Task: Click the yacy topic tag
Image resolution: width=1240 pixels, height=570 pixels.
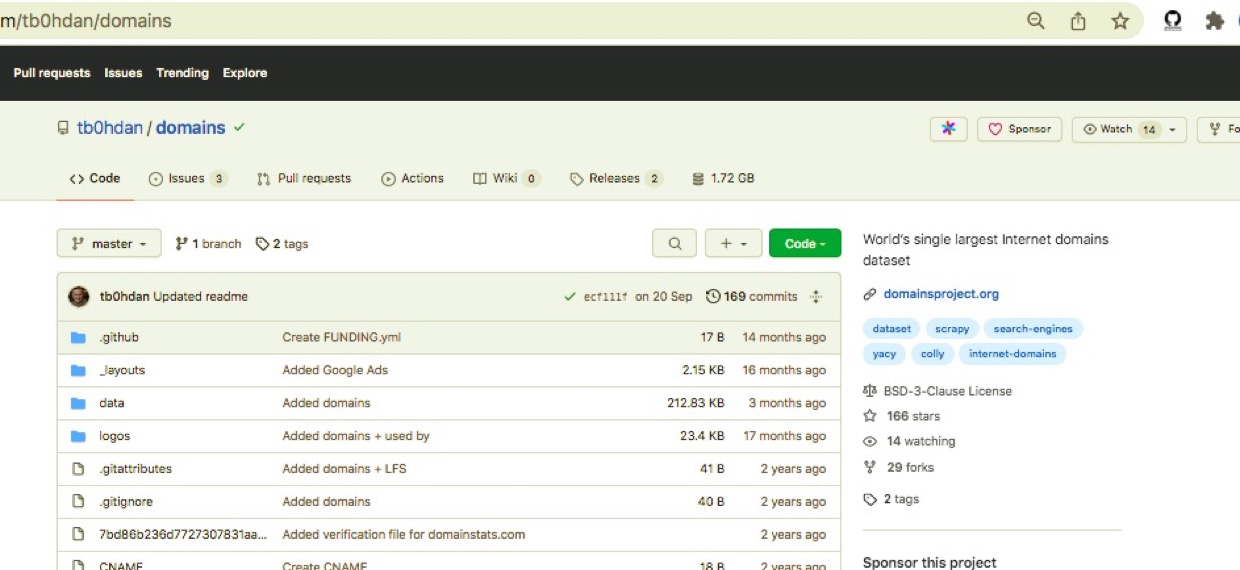Action: pyautogui.click(x=884, y=354)
